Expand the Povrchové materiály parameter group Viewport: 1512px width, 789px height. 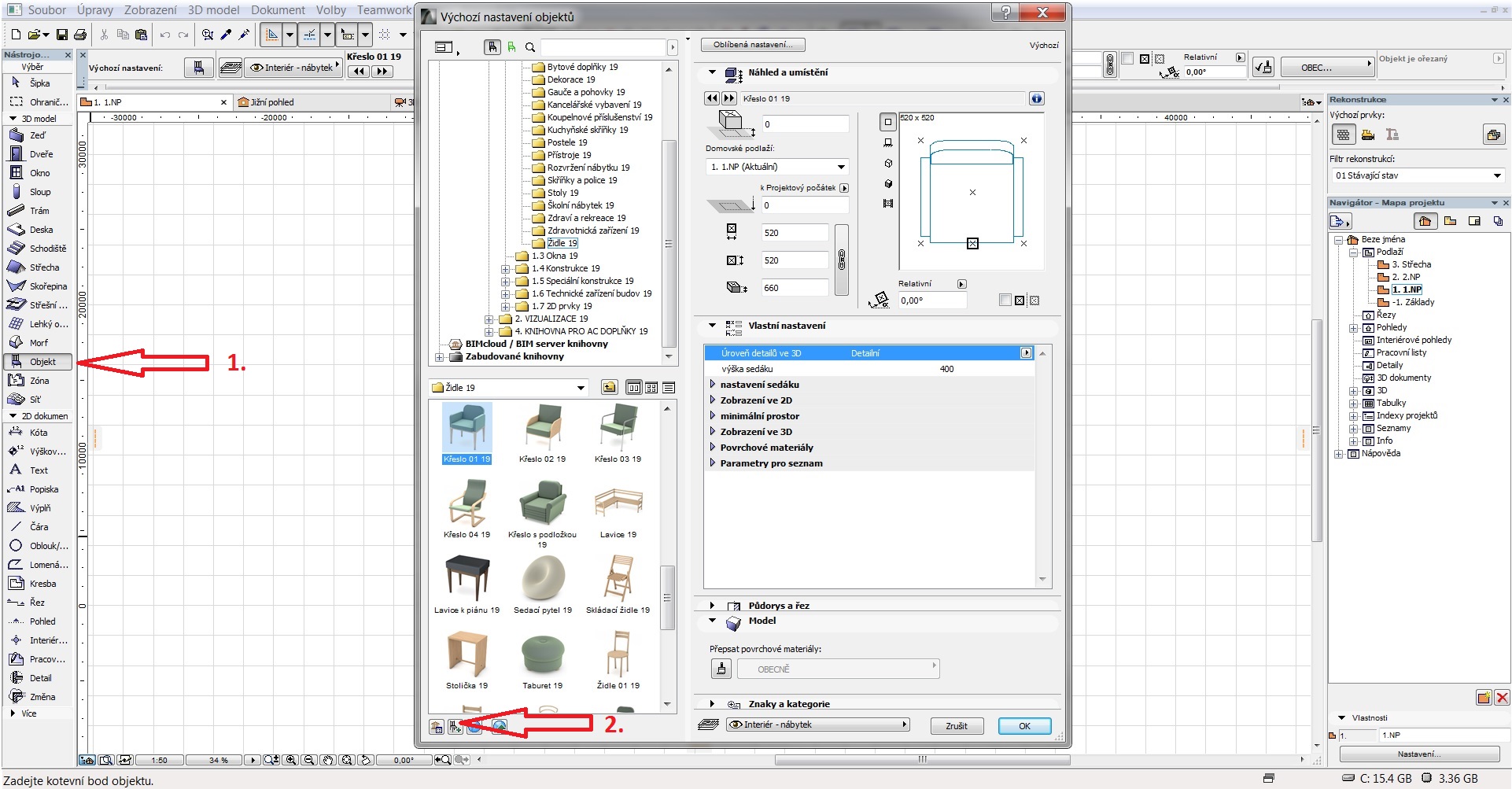pos(713,448)
